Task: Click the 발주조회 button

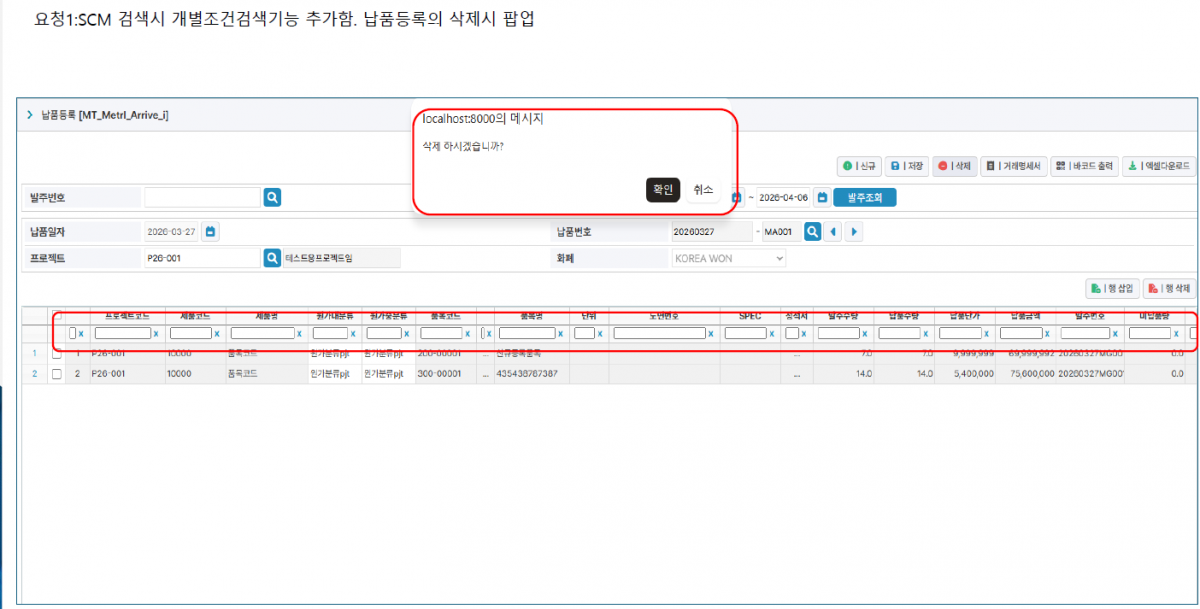Action: coord(865,198)
